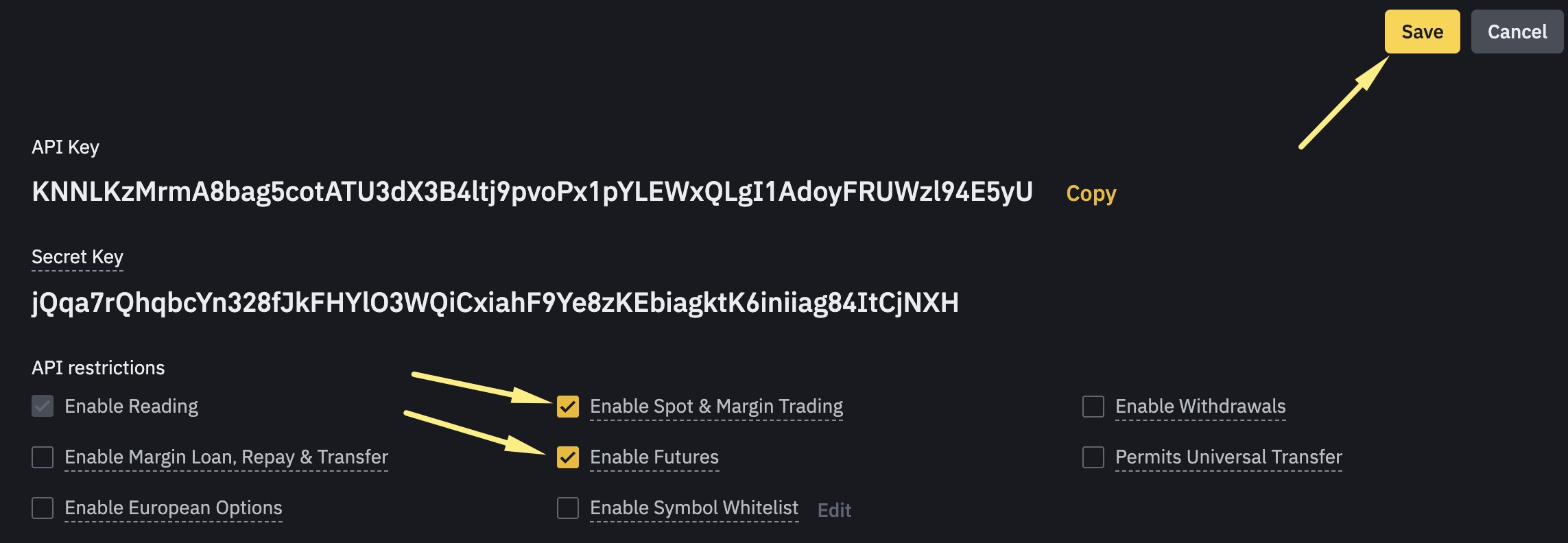1568x543 pixels.
Task: Click the Secret Key label
Action: 78,257
